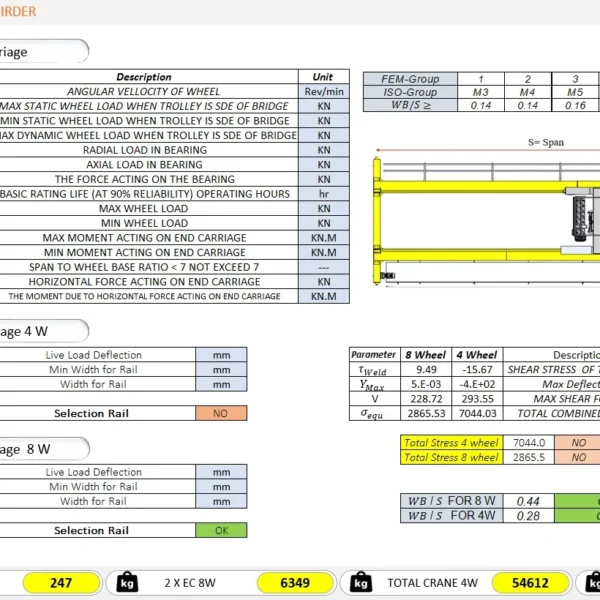Click the 0.44 WB/S for 8 W value
Screen dimensions: 600x600
tap(528, 501)
